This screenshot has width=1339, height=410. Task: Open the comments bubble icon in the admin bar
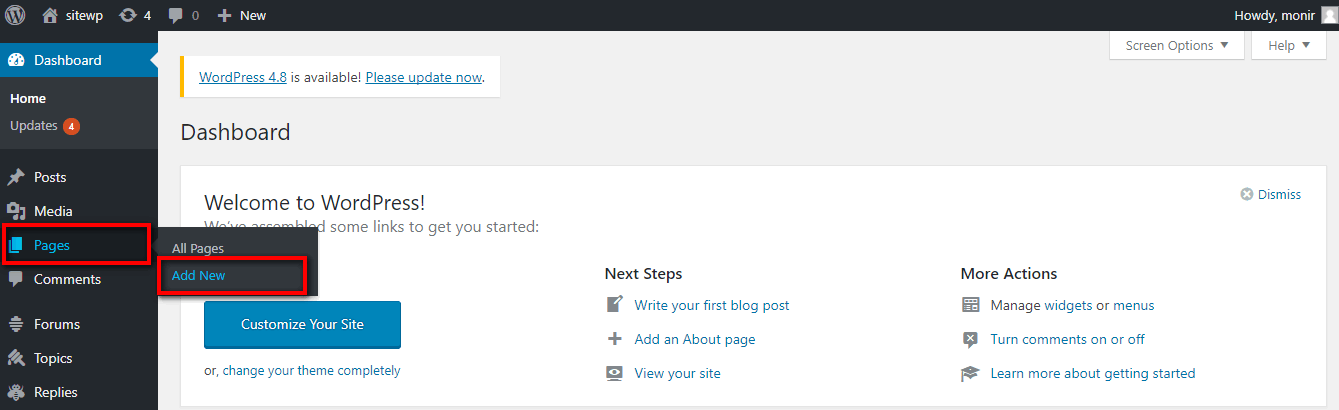tap(176, 16)
